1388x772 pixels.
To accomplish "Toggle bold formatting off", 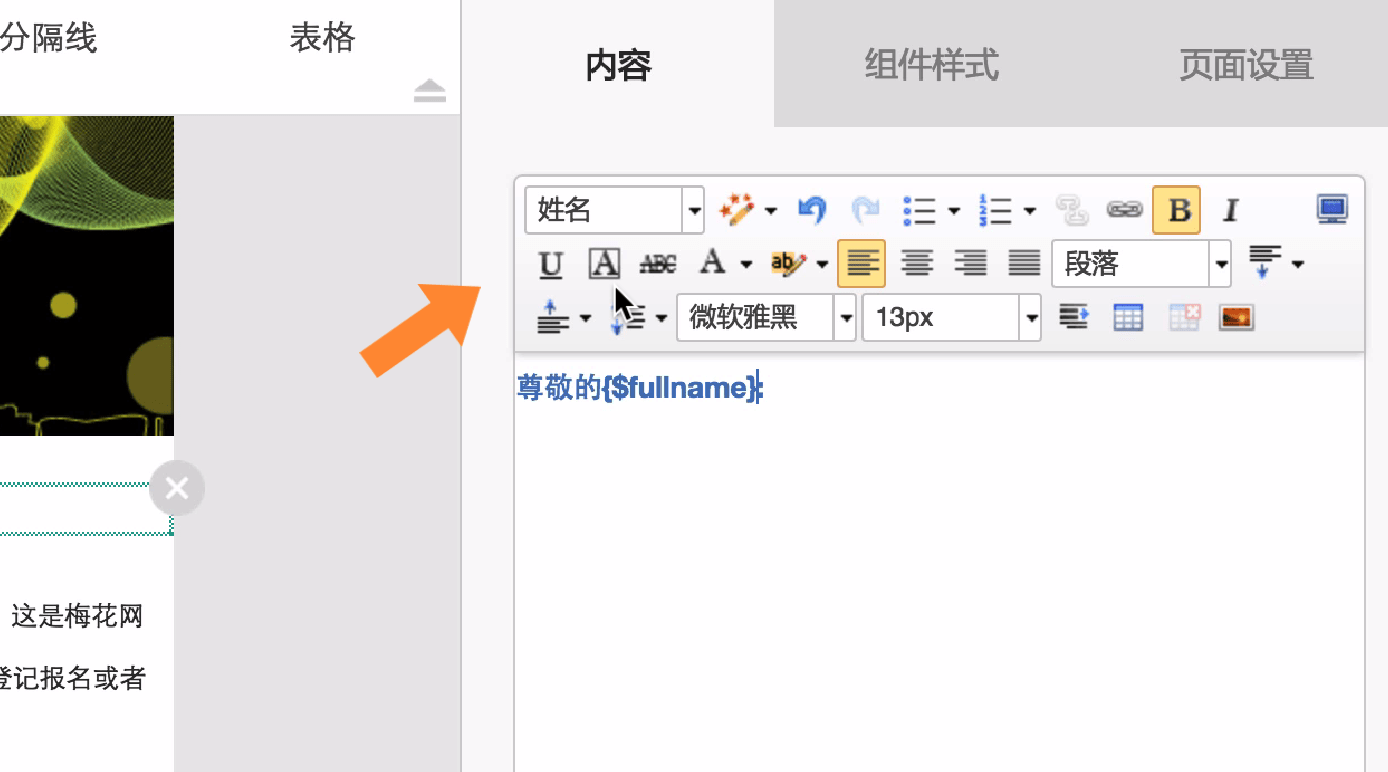I will coord(1176,210).
